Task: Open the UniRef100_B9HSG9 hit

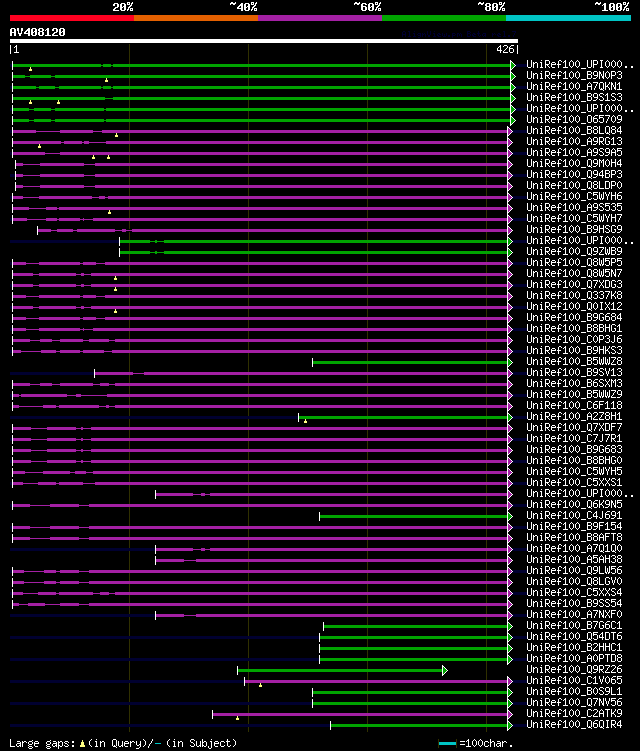Action: coord(574,230)
